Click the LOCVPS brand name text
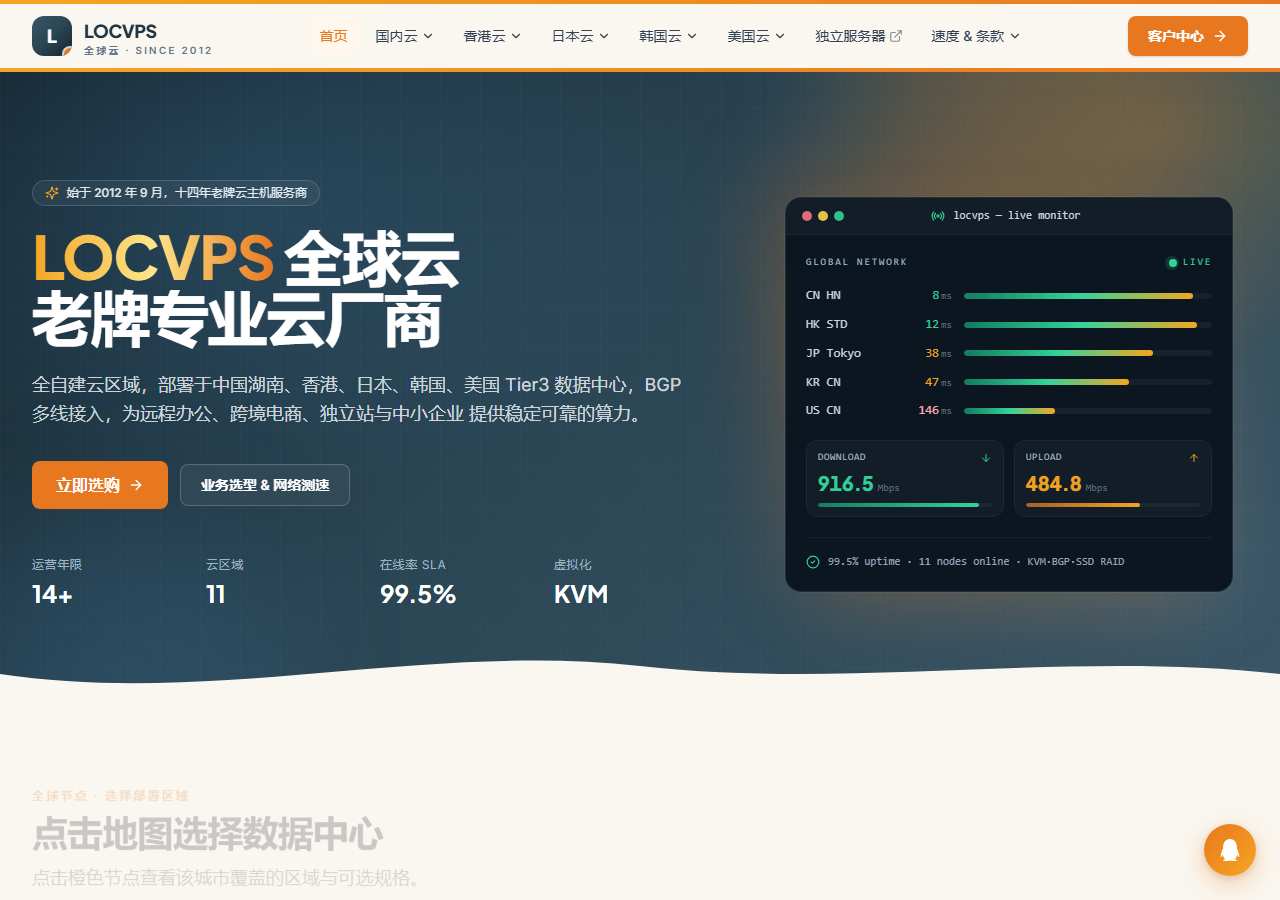This screenshot has height=900, width=1280. 120,32
